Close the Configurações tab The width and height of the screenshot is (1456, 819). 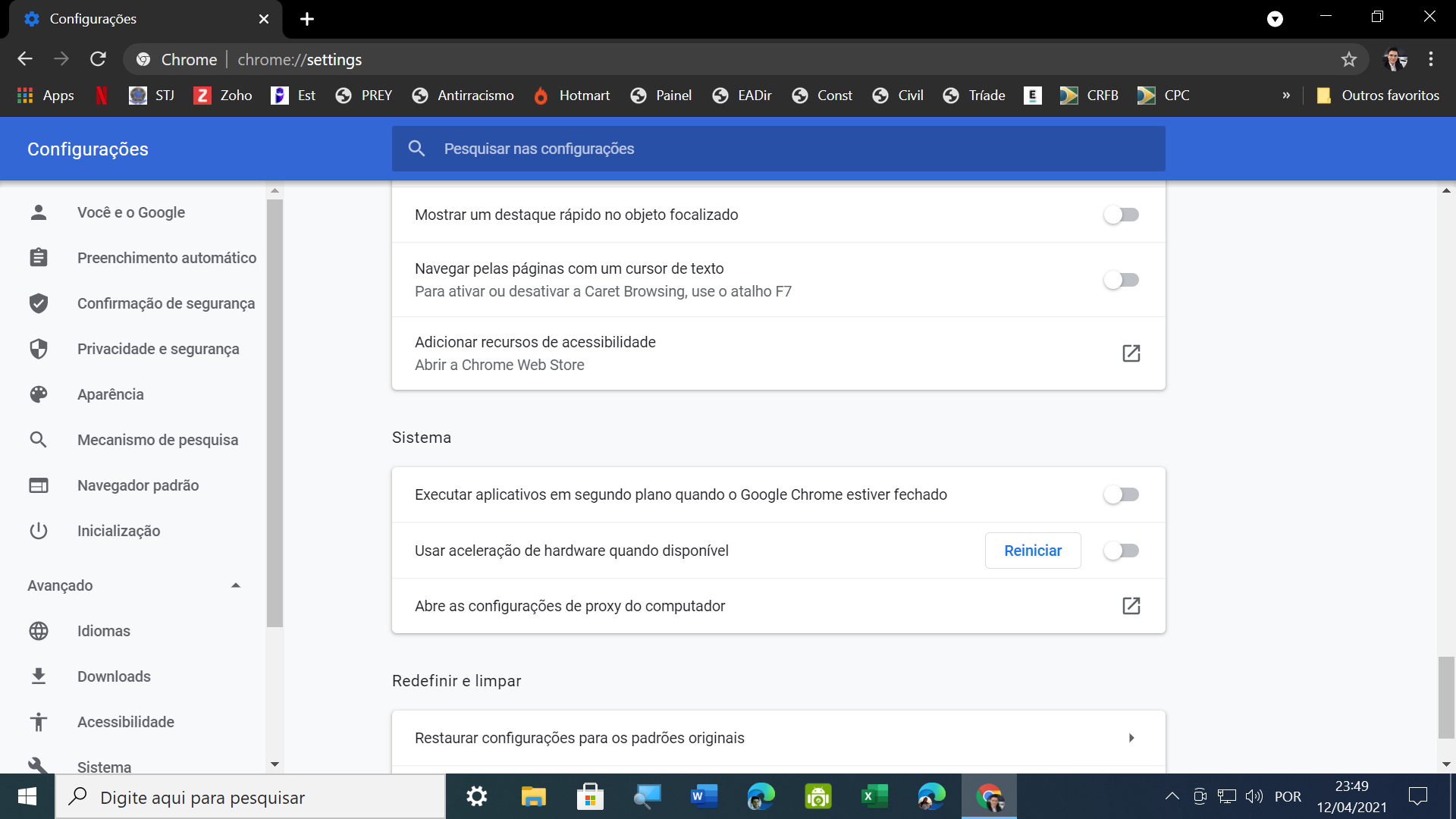coord(264,19)
